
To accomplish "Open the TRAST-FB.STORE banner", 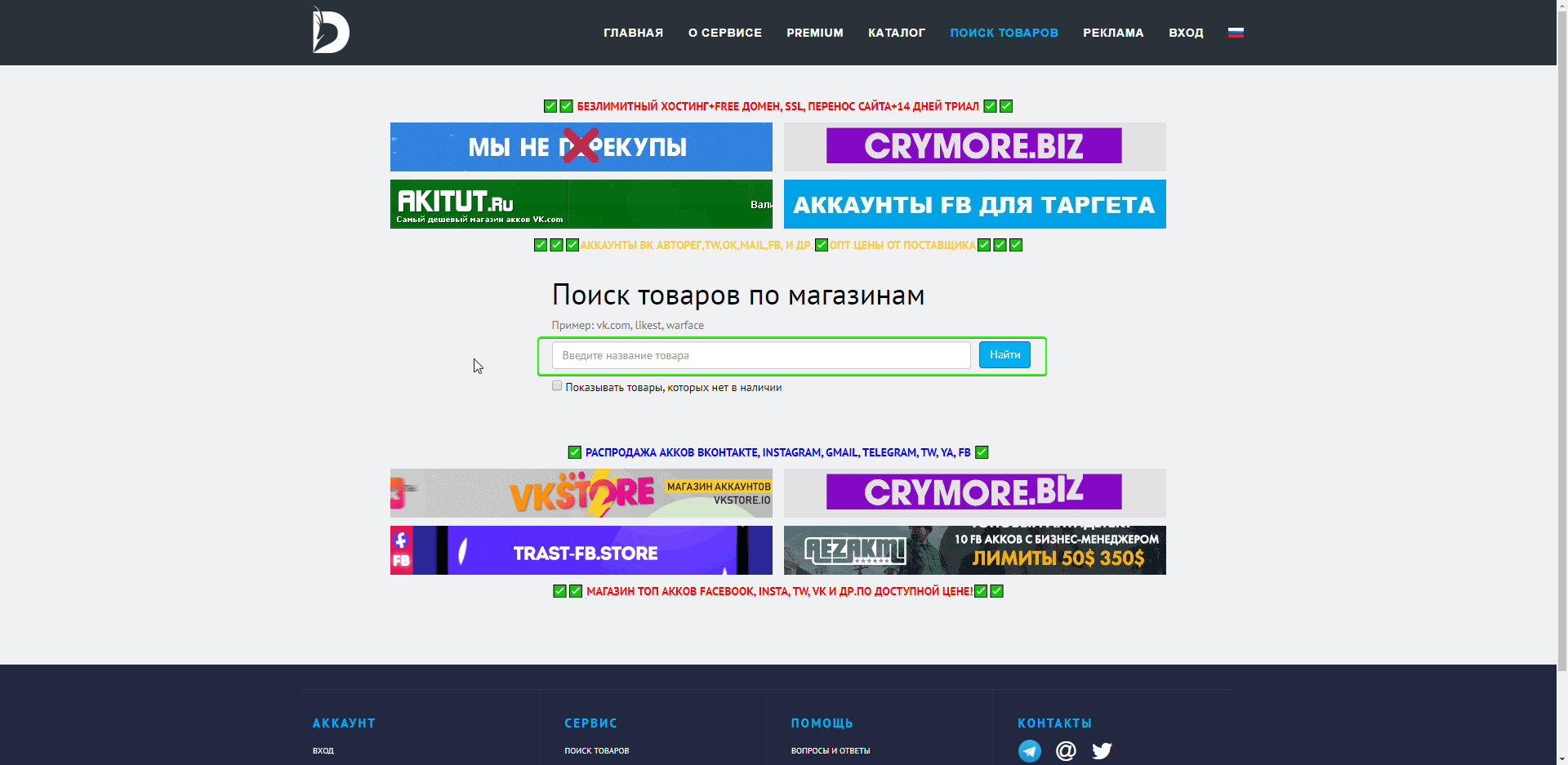I will (x=581, y=550).
